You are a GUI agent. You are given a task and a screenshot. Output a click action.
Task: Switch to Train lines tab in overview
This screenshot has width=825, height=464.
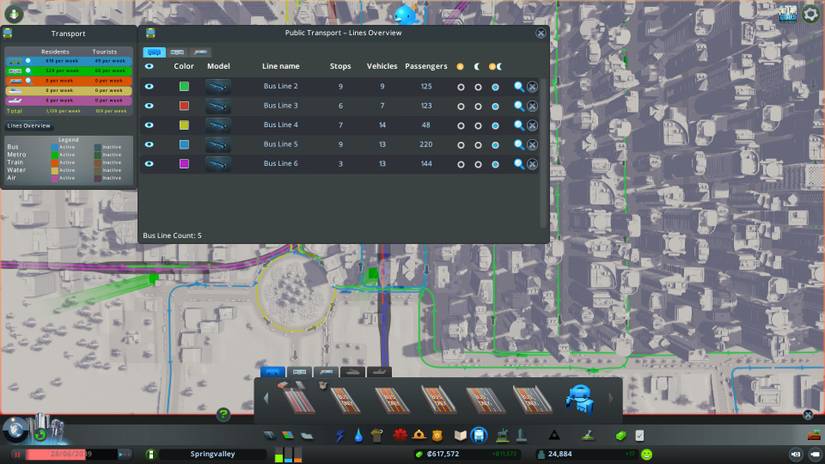click(200, 52)
